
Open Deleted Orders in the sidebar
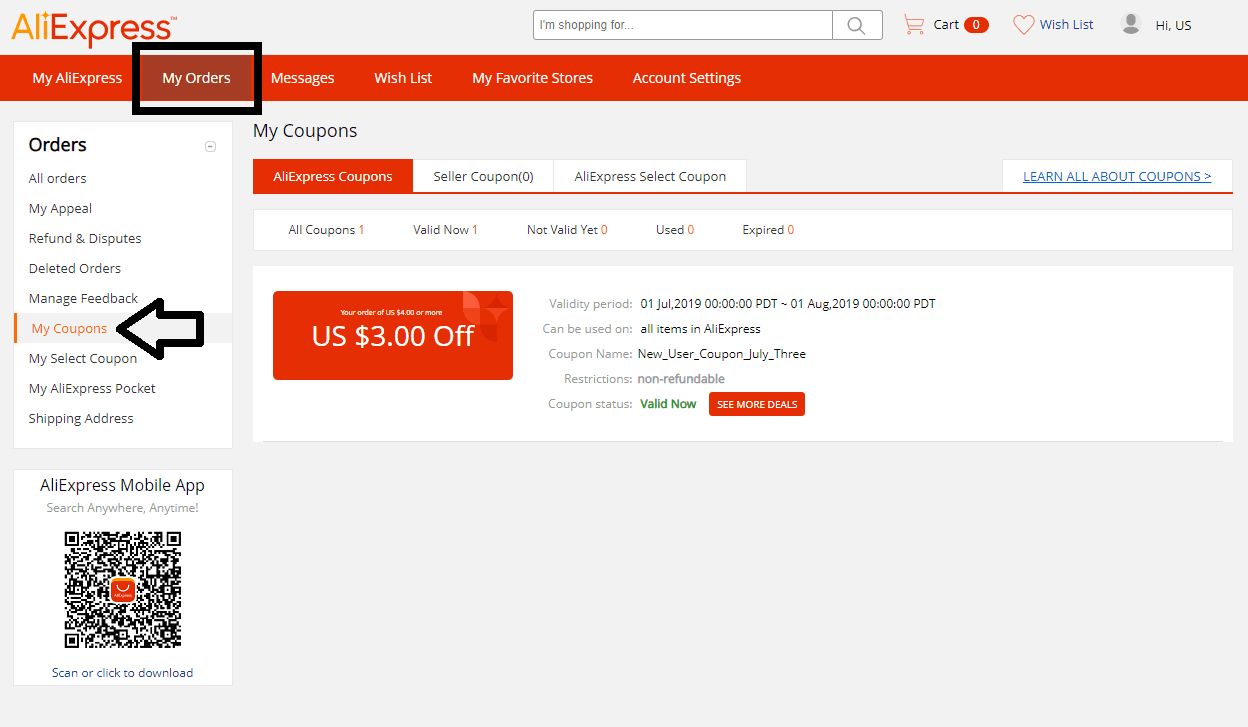(x=75, y=268)
